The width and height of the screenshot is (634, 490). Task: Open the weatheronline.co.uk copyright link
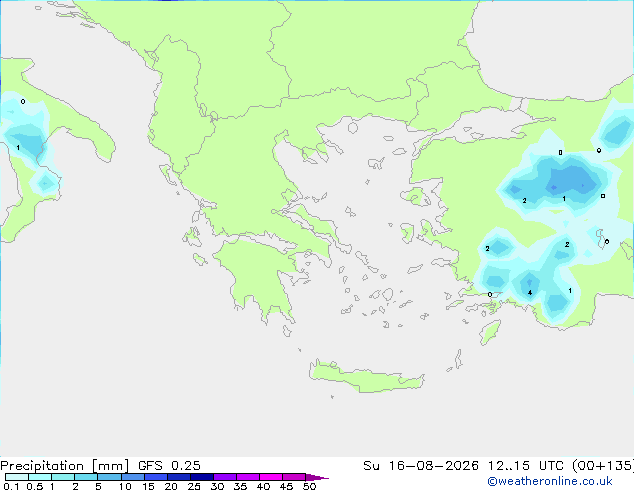point(550,481)
